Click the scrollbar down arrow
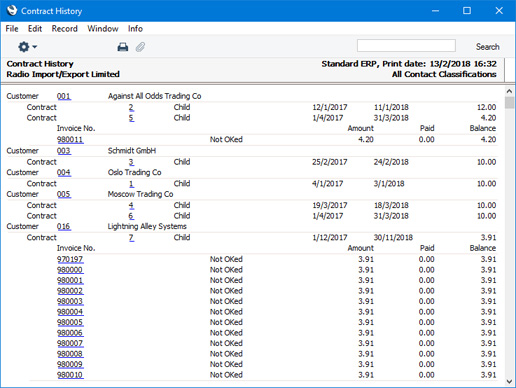516x388 pixels. coord(509,381)
